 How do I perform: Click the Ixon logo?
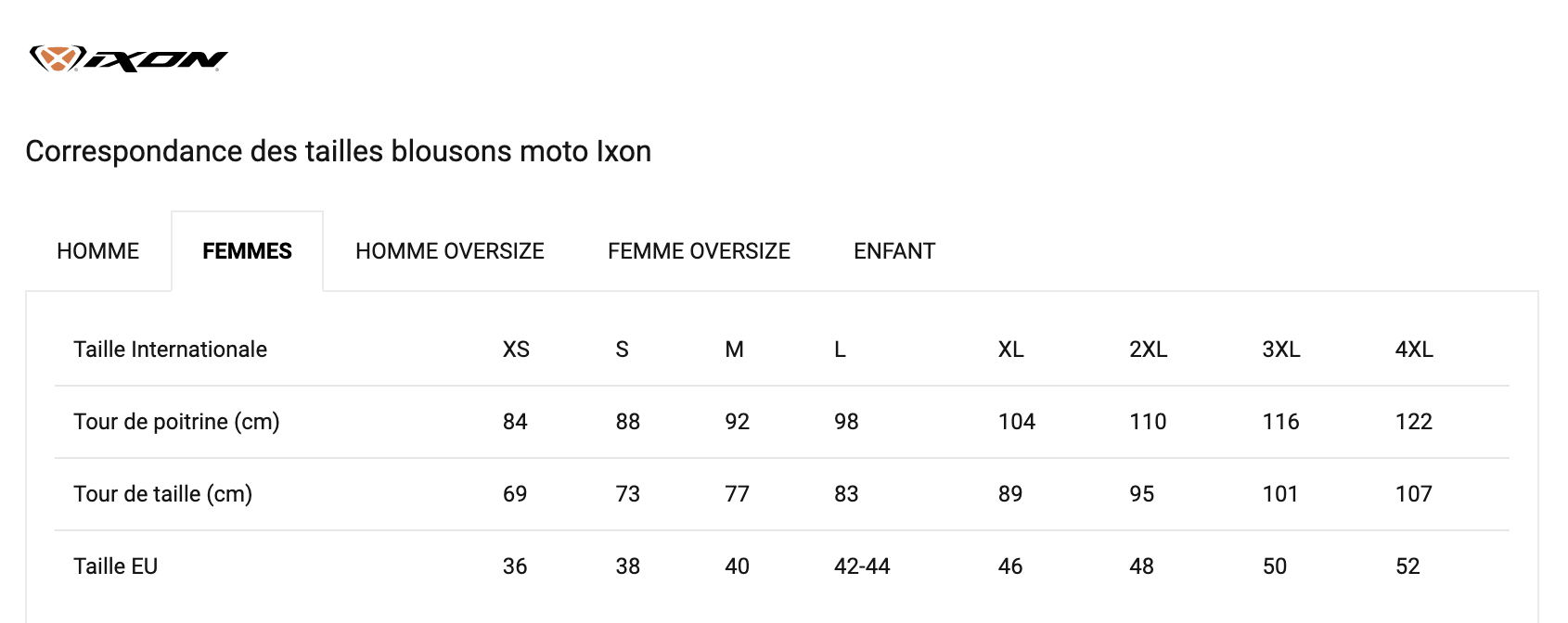(128, 59)
